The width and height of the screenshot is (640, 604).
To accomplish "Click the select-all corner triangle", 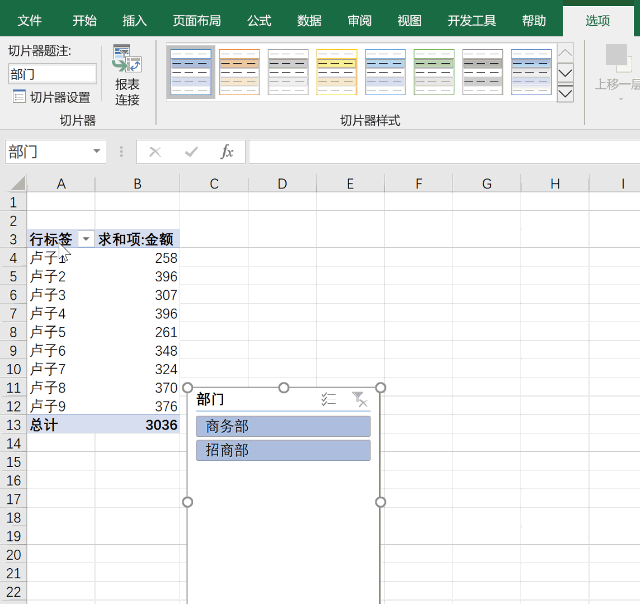I will click(x=17, y=183).
